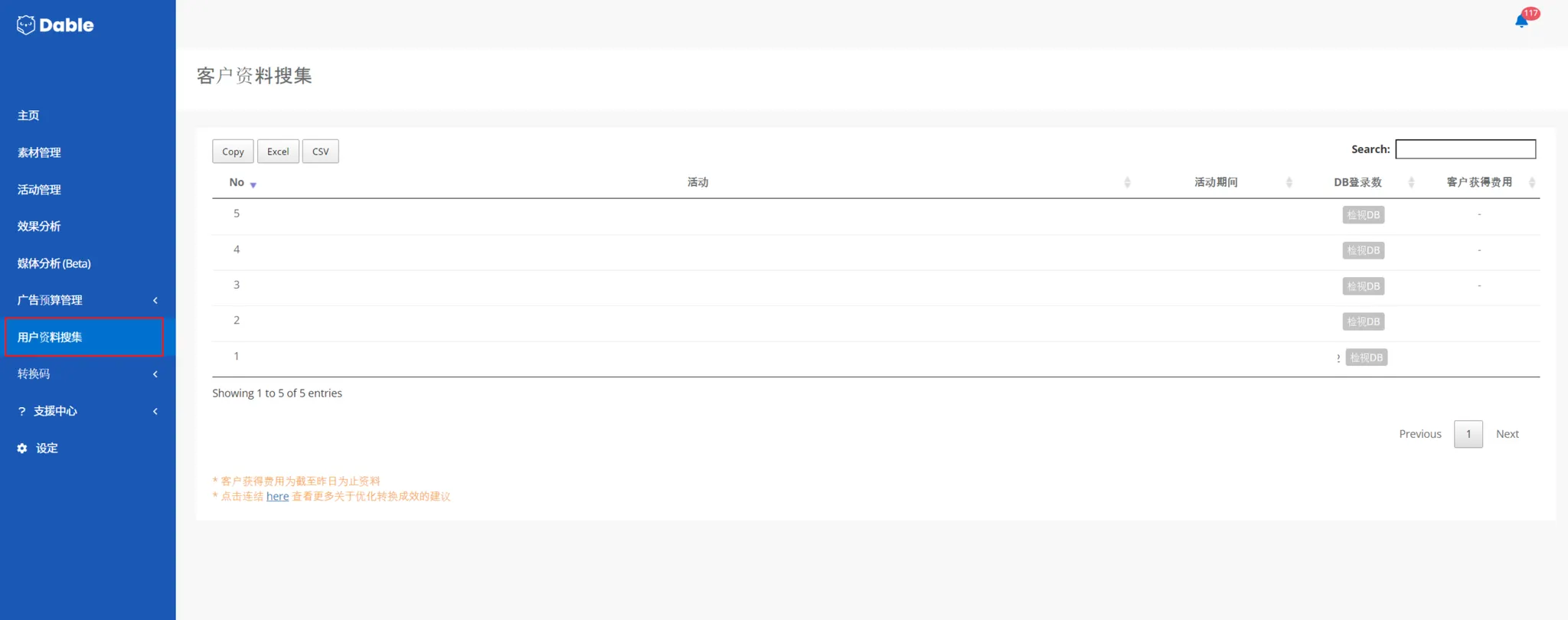
Task: Go to 主页 in sidebar
Action: [28, 116]
